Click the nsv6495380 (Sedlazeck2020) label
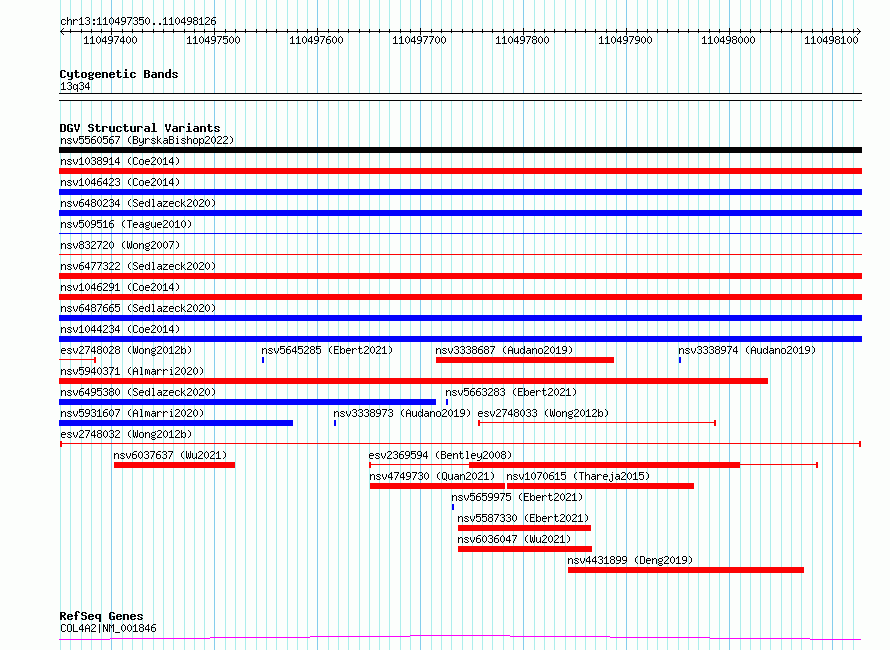 (x=138, y=392)
